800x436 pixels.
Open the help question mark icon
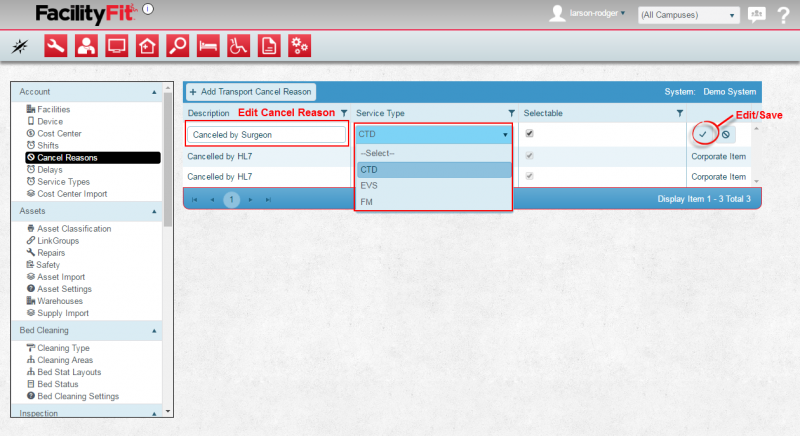click(x=784, y=15)
